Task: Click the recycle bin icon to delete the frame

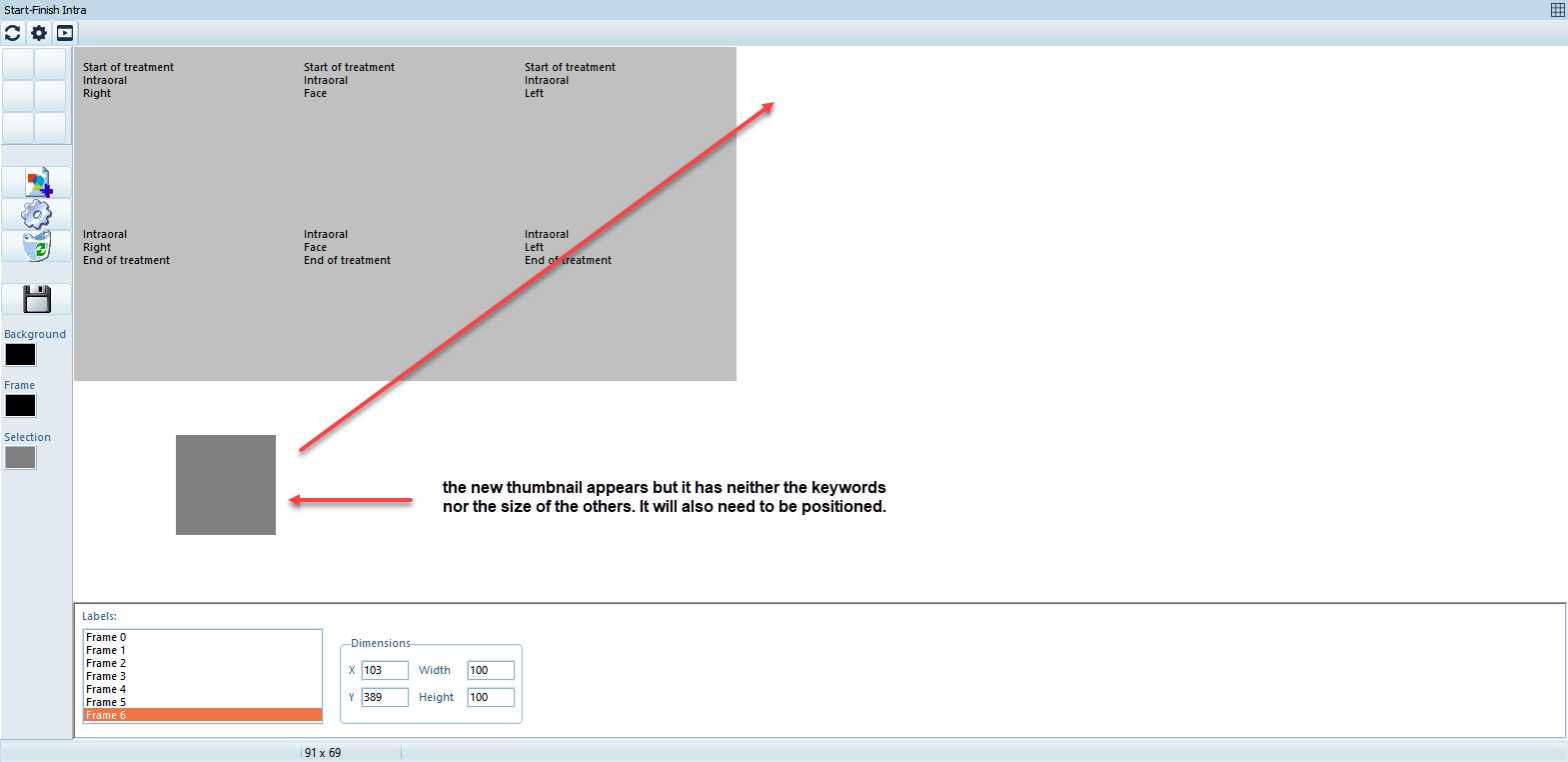Action: pos(37,246)
